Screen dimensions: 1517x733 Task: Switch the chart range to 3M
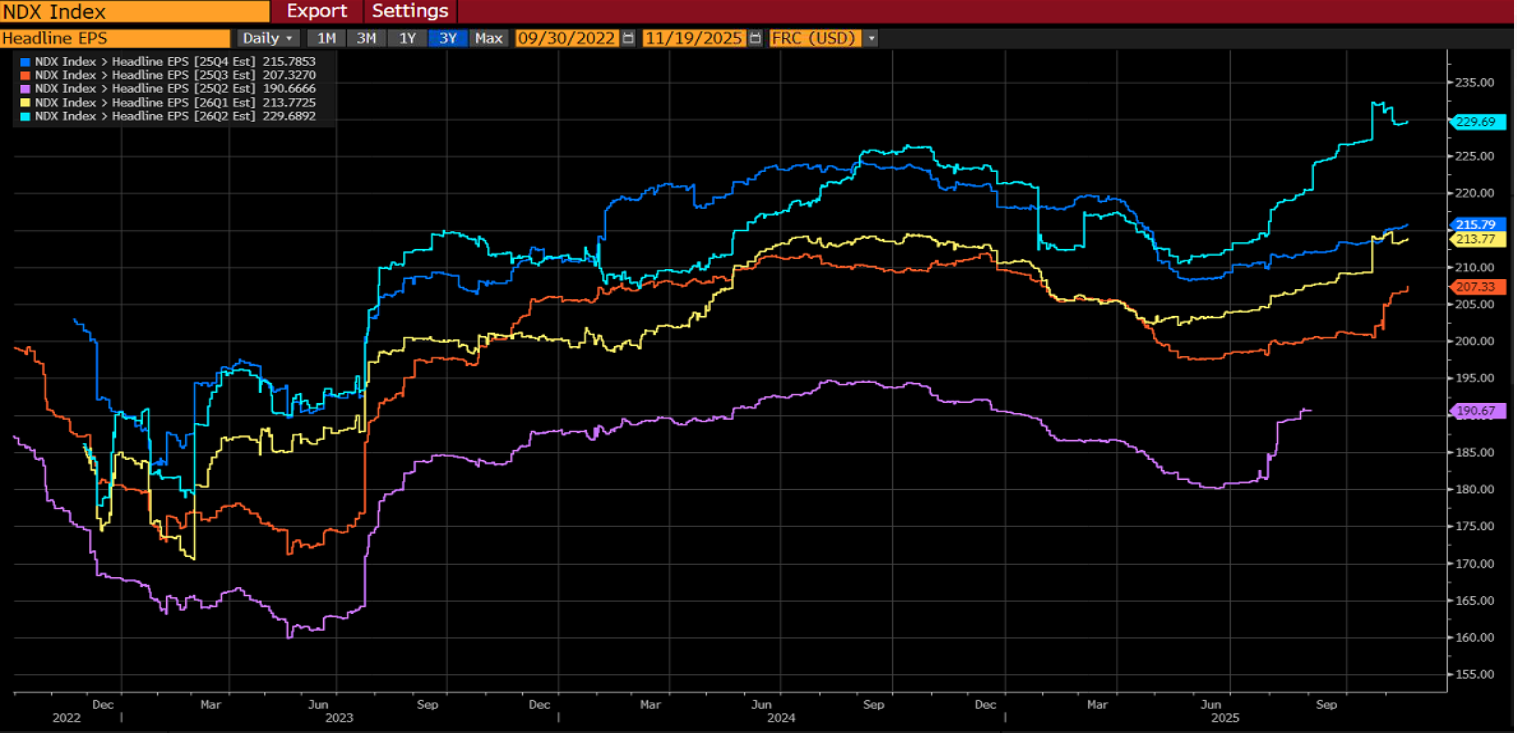(366, 38)
